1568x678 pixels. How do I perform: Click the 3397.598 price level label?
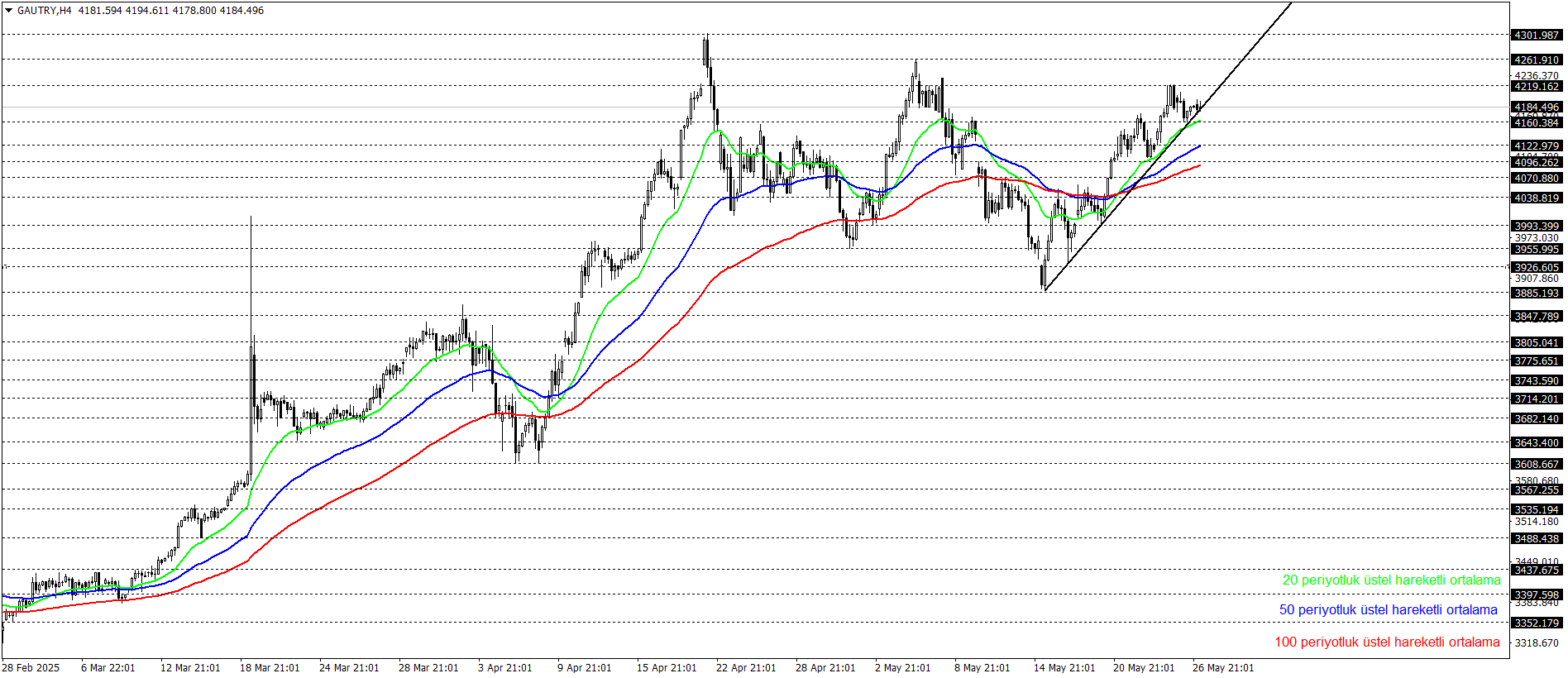1537,595
